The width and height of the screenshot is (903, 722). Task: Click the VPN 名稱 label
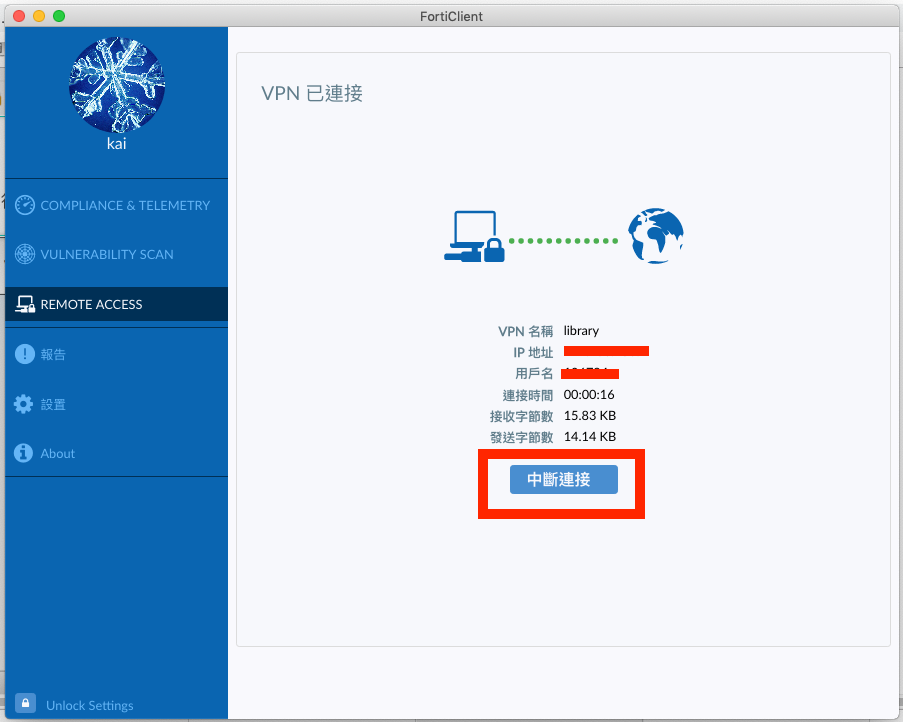click(525, 331)
